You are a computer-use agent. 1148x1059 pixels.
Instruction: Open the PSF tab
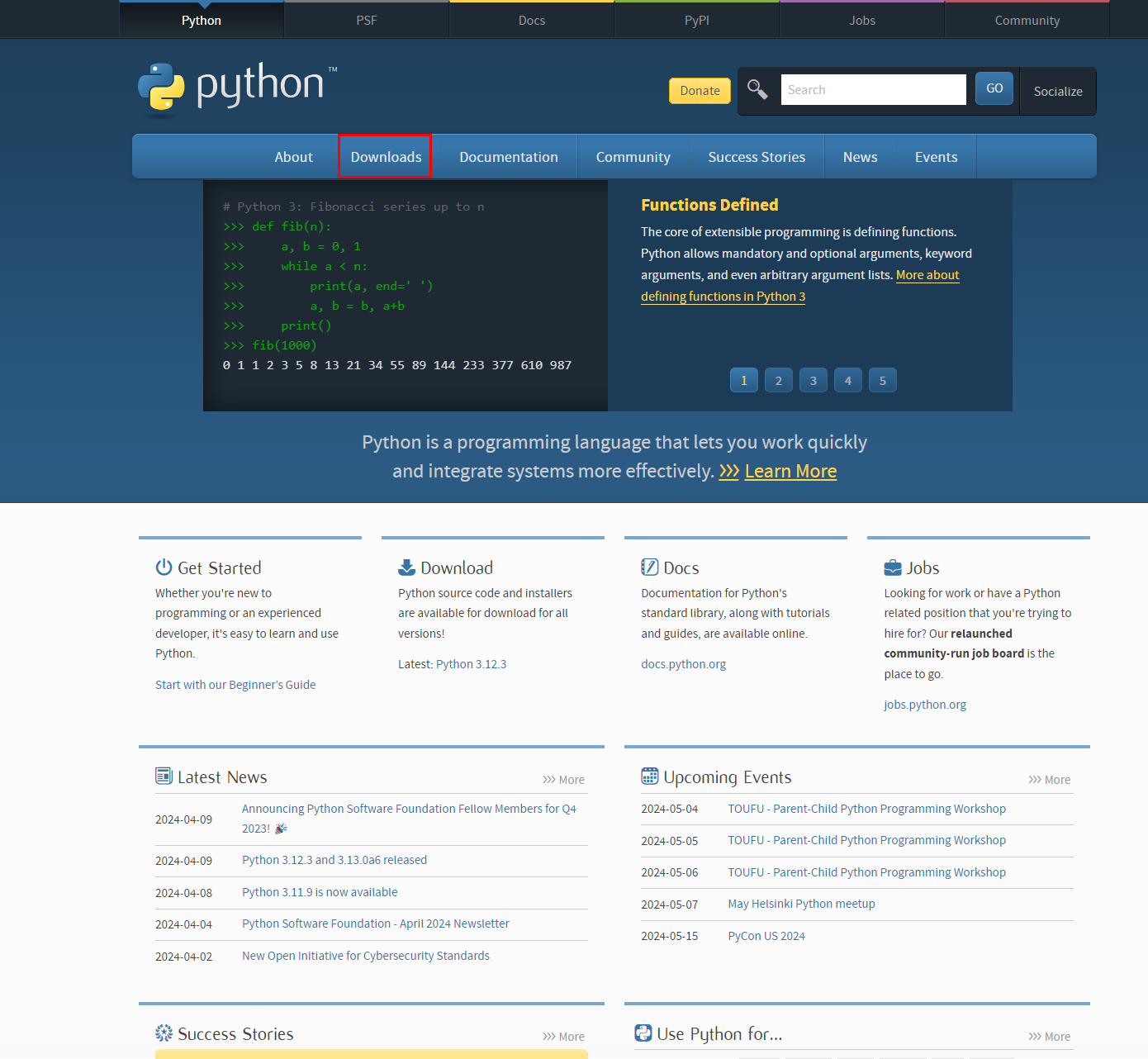[x=367, y=20]
